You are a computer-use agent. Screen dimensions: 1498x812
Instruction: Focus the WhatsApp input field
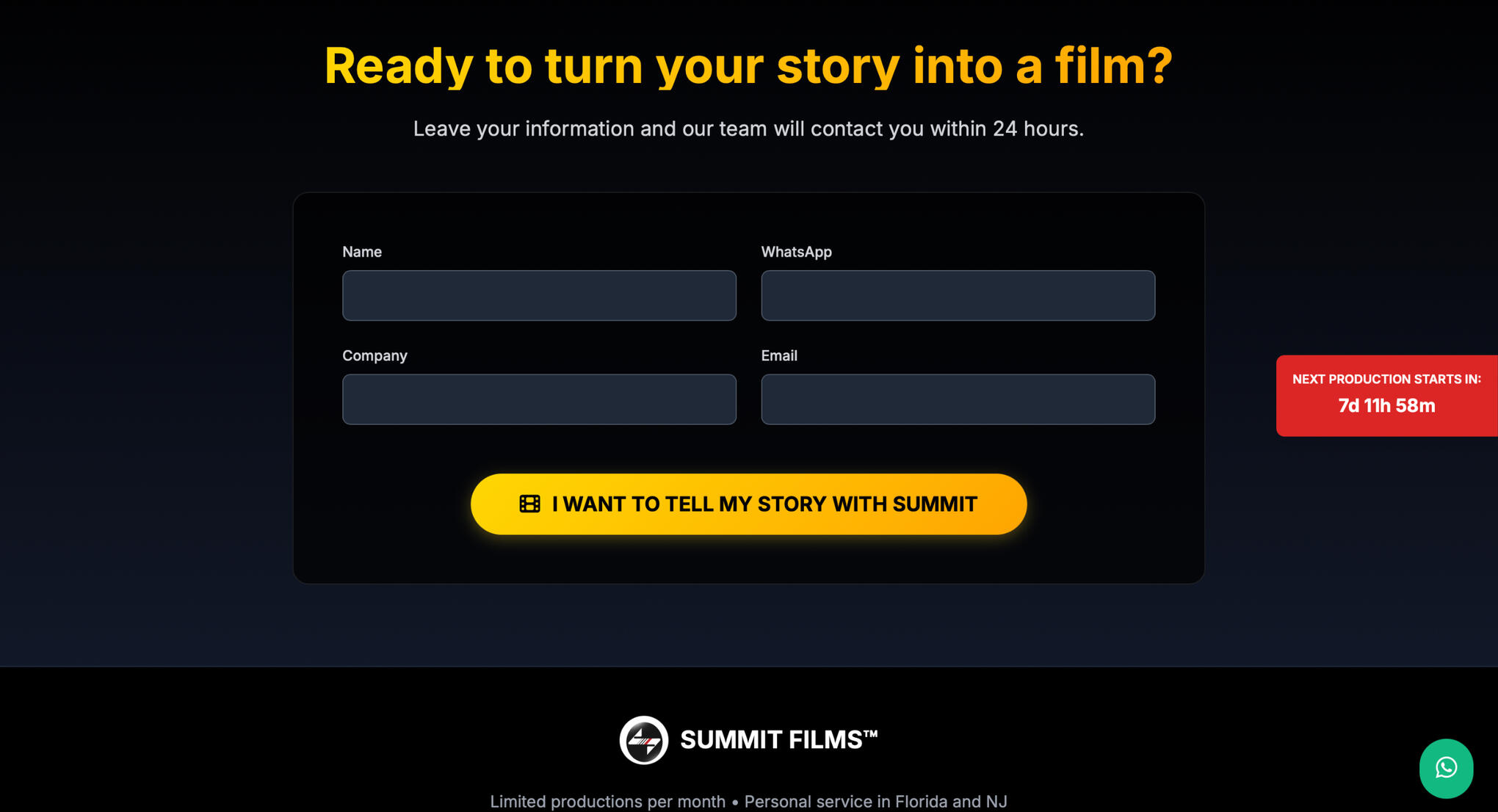pos(958,295)
